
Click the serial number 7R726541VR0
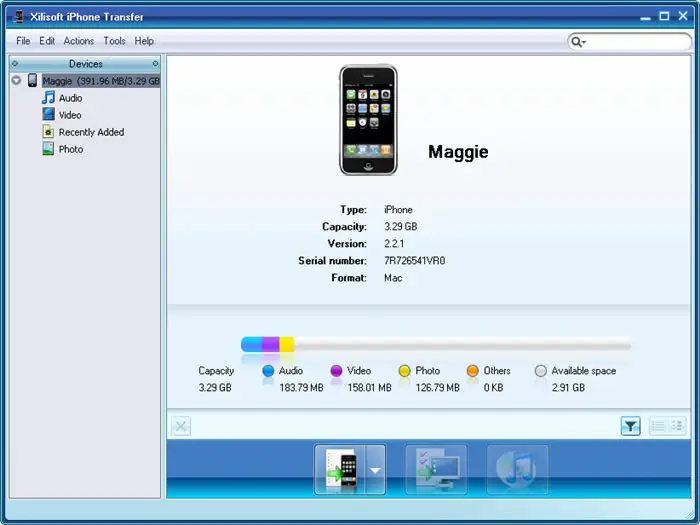pos(414,261)
